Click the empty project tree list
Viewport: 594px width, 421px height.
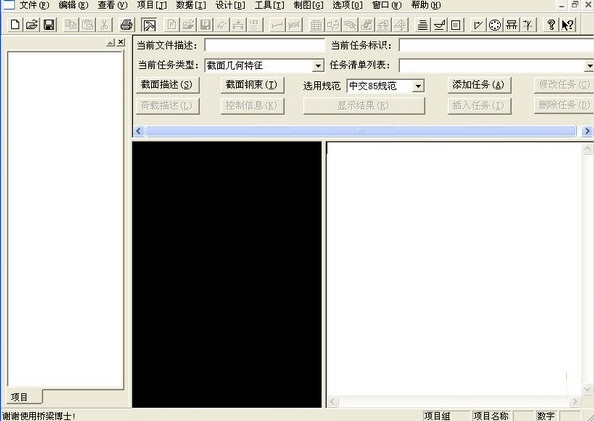tap(65, 220)
